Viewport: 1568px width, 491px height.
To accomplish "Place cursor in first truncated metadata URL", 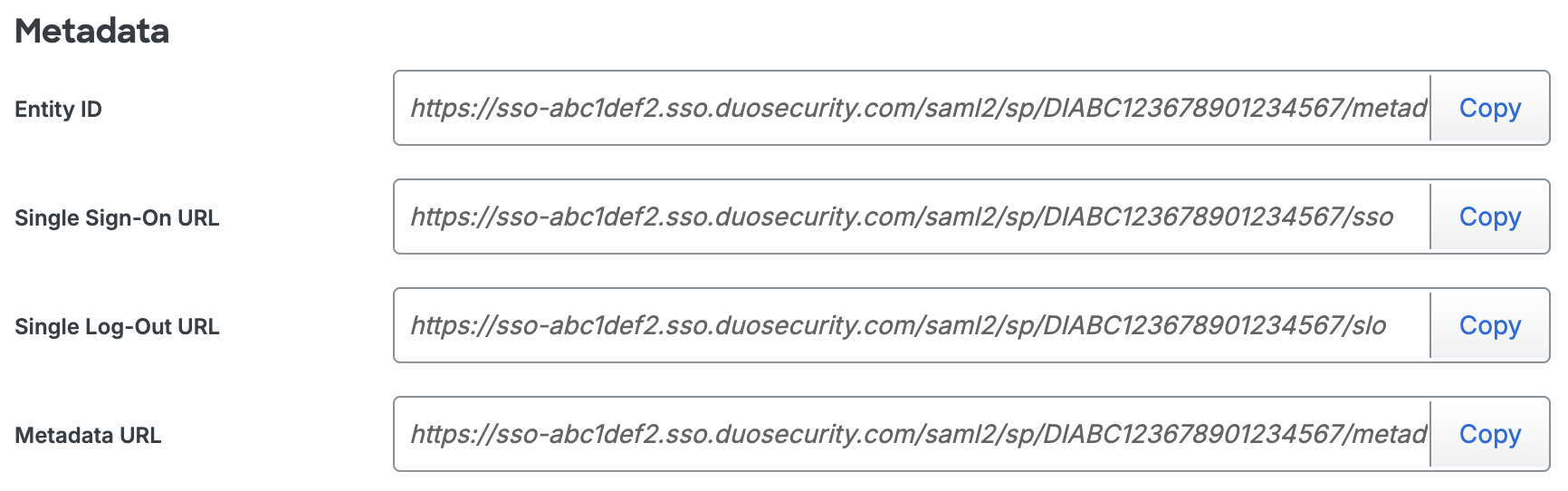I will [x=918, y=109].
